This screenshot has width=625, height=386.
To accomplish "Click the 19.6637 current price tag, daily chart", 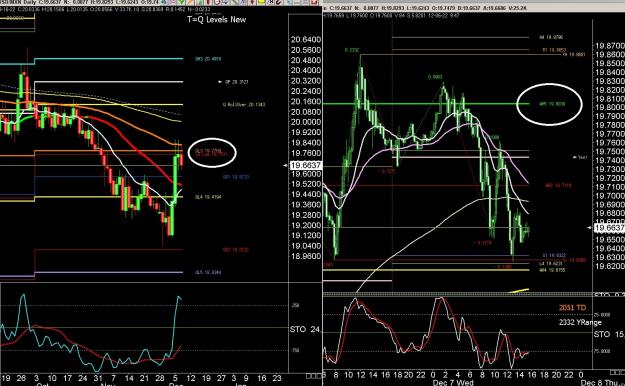I will tap(306, 165).
